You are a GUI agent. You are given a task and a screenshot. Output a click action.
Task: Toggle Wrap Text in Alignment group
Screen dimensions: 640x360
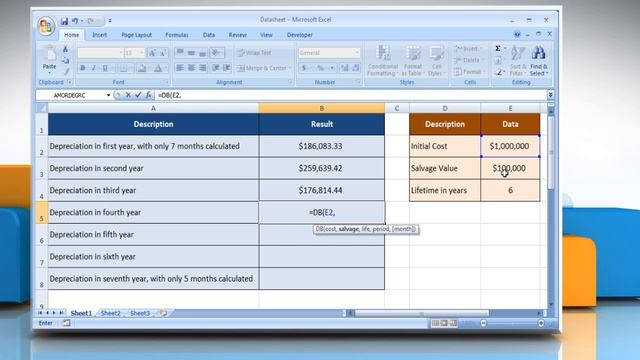pos(254,53)
